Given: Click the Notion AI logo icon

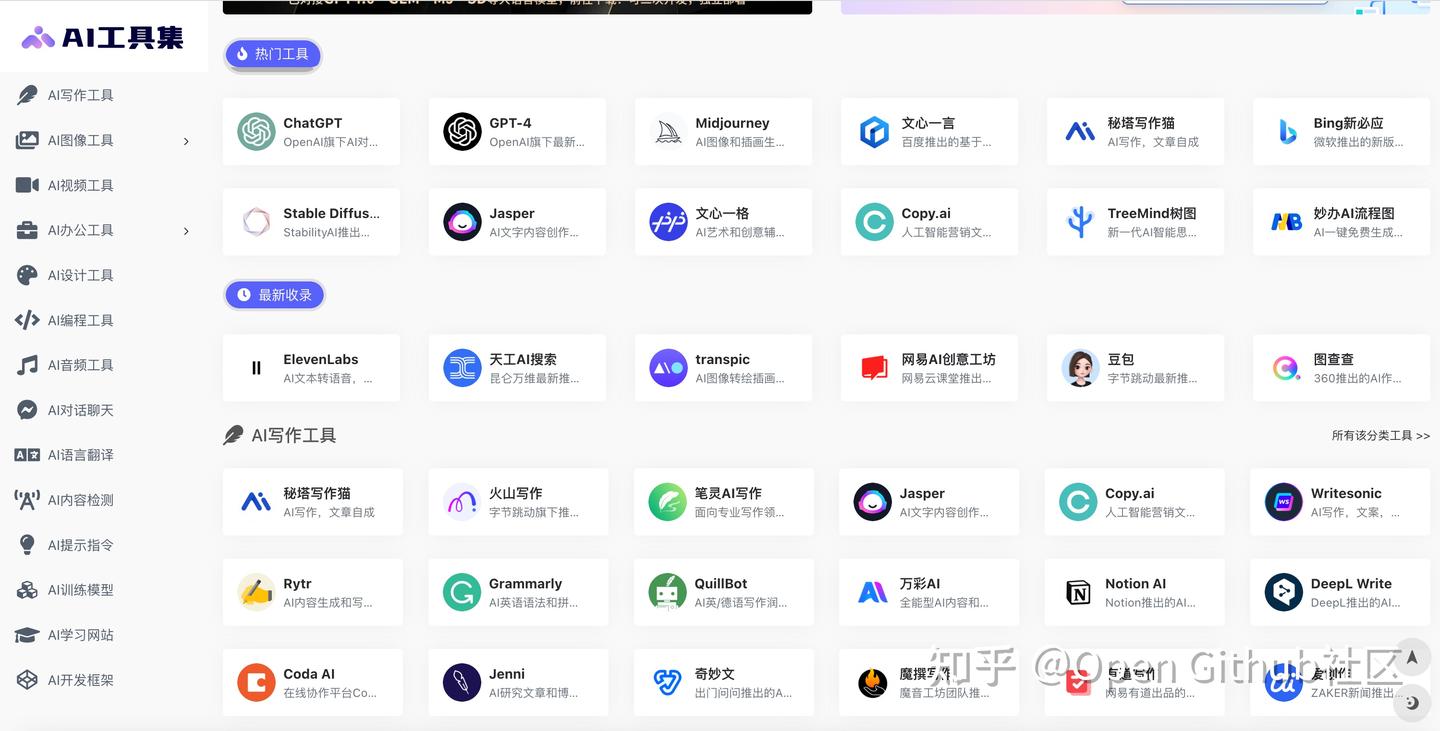Looking at the screenshot, I should [x=1078, y=592].
